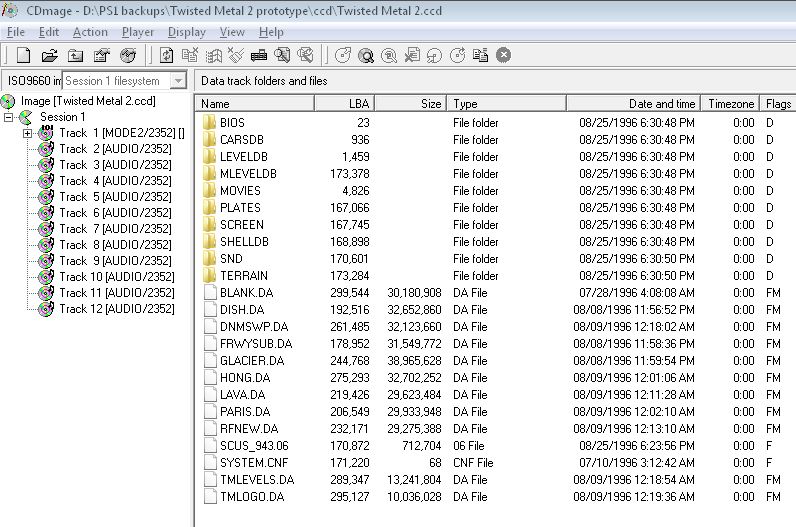Image resolution: width=796 pixels, height=527 pixels.
Task: Click the file icon beside SCUS_943.06
Action: coord(210,446)
